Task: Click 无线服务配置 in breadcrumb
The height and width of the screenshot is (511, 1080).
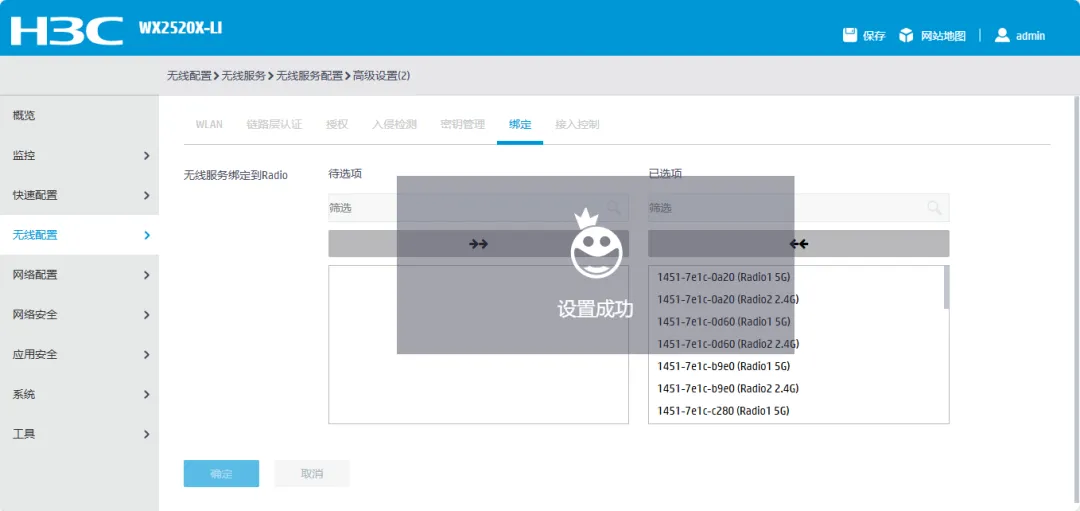Action: pyautogui.click(x=309, y=76)
